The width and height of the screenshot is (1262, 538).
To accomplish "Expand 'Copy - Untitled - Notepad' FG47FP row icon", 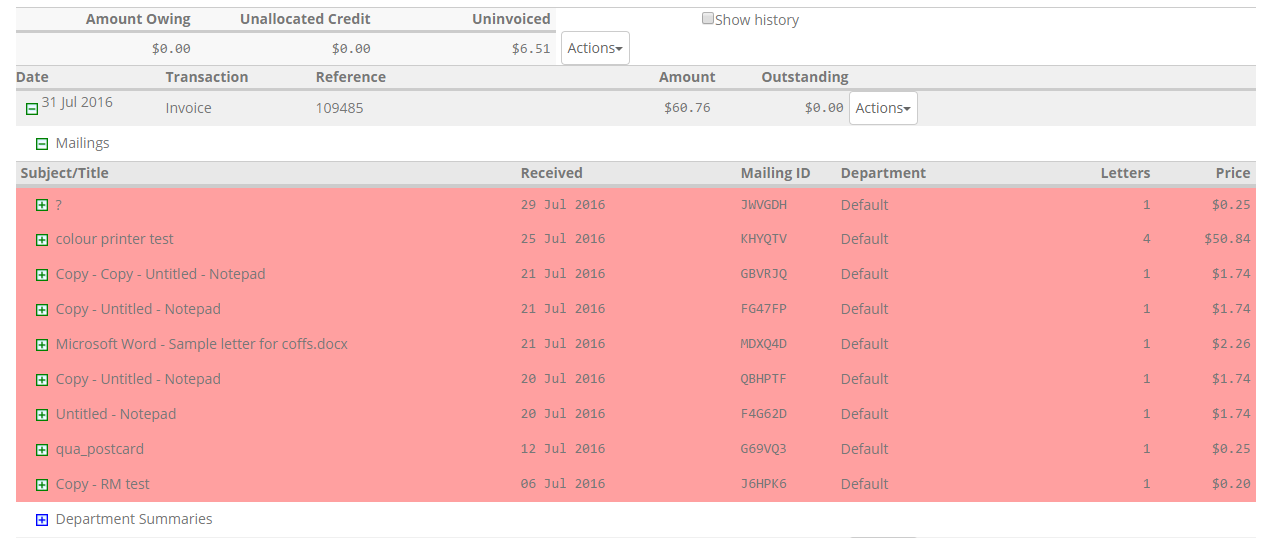I will point(42,310).
